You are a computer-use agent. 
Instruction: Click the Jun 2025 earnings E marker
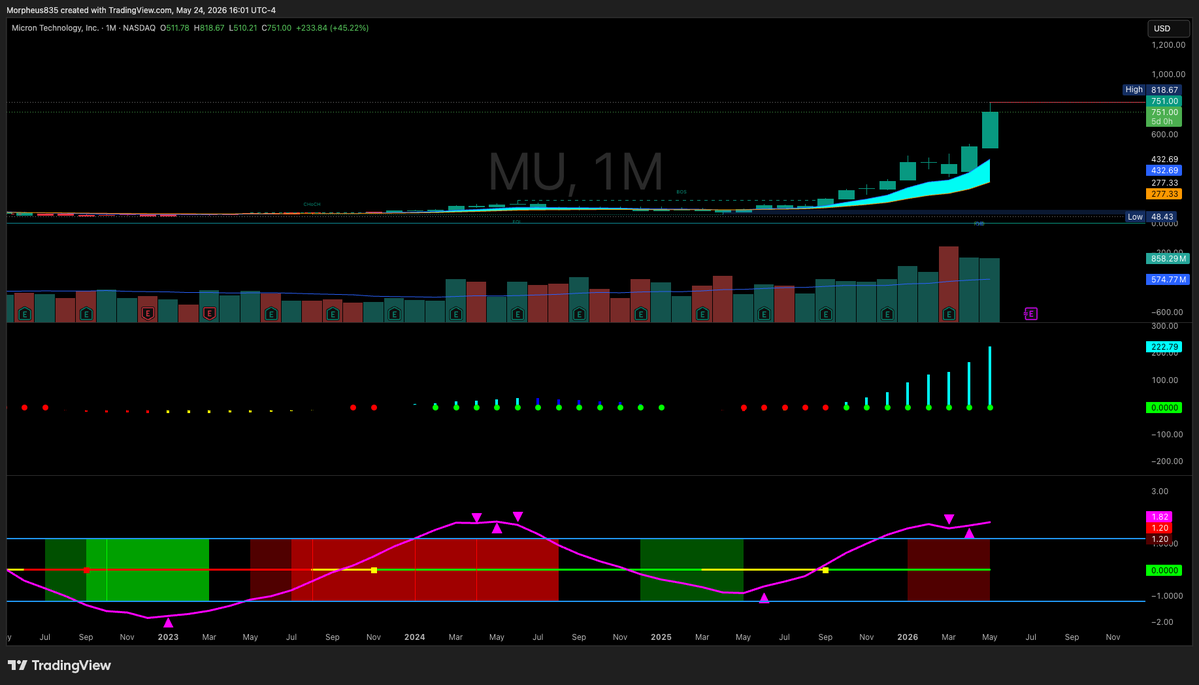click(764, 313)
